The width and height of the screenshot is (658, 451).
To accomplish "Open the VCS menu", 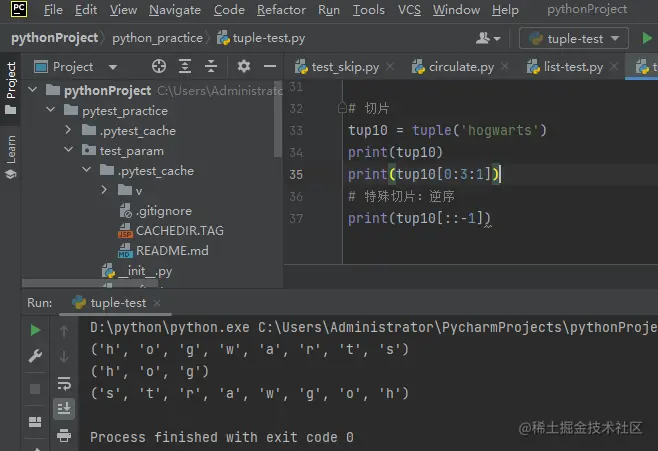I will [x=410, y=10].
